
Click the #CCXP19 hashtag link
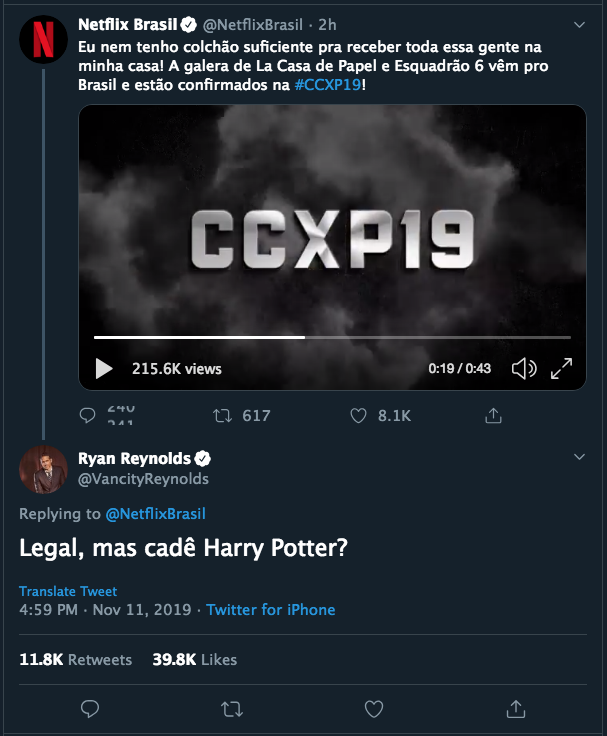point(327,86)
